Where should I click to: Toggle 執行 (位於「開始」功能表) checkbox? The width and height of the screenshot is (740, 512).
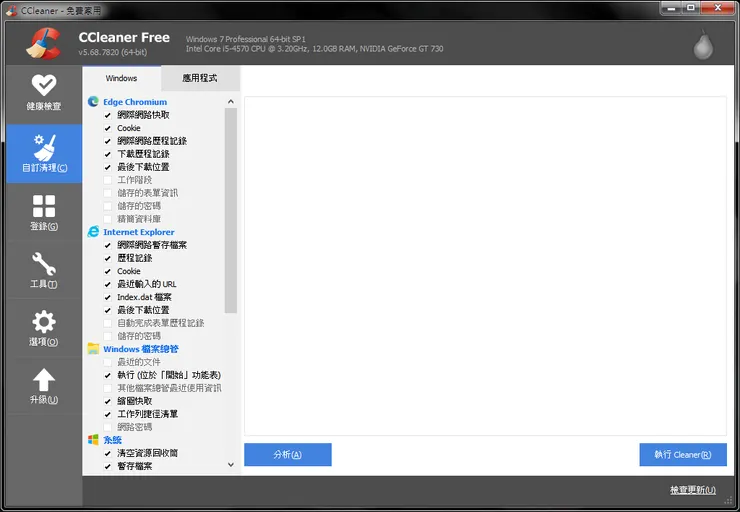[x=108, y=375]
